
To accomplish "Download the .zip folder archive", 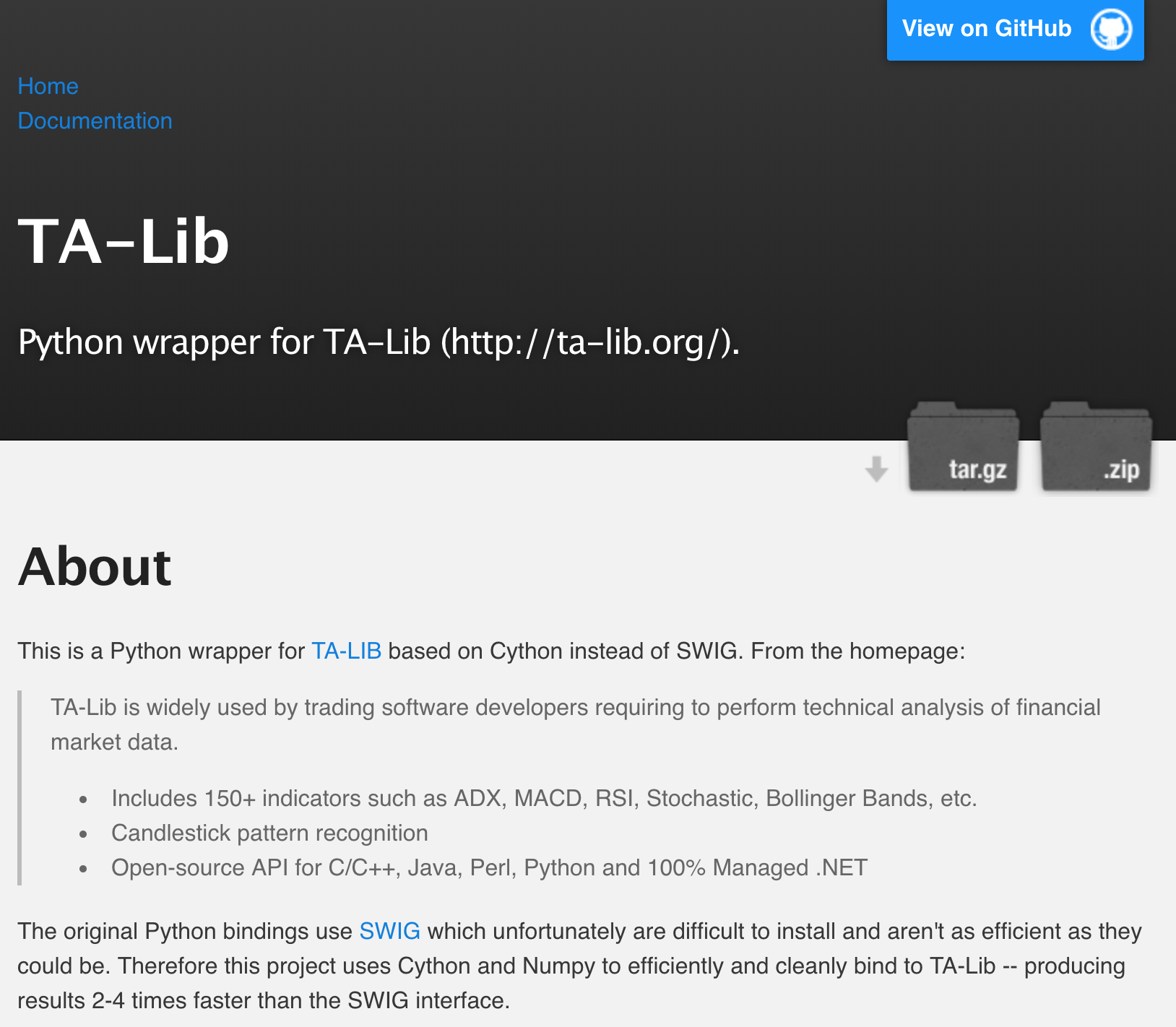I will 1095,449.
